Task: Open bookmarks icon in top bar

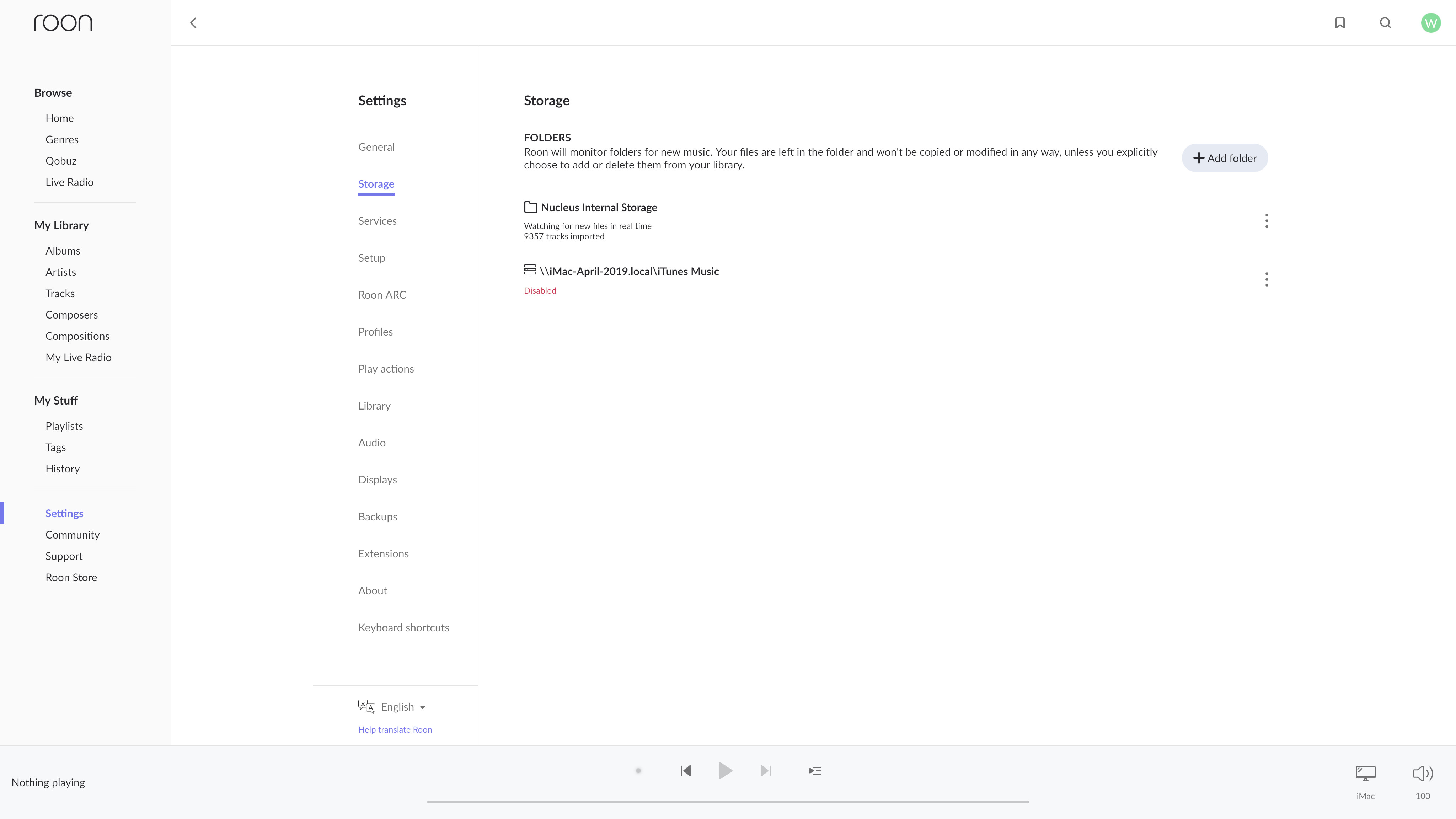Action: [x=1339, y=23]
